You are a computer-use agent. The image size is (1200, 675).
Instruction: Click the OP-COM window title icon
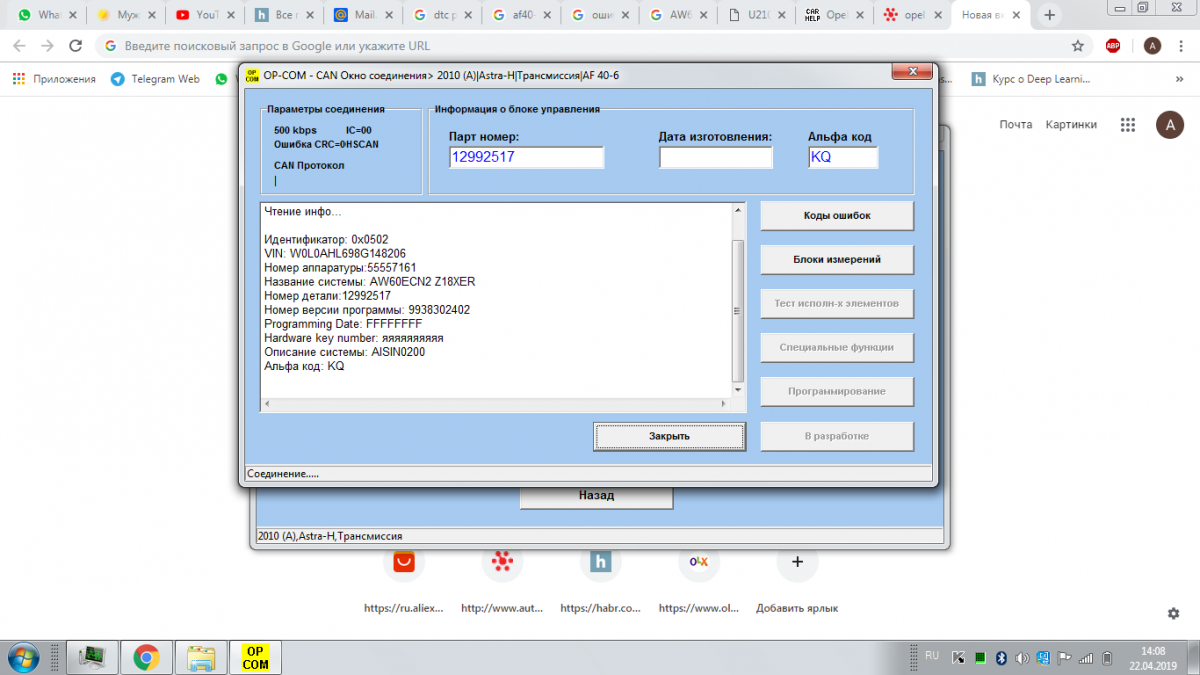pyautogui.click(x=252, y=75)
